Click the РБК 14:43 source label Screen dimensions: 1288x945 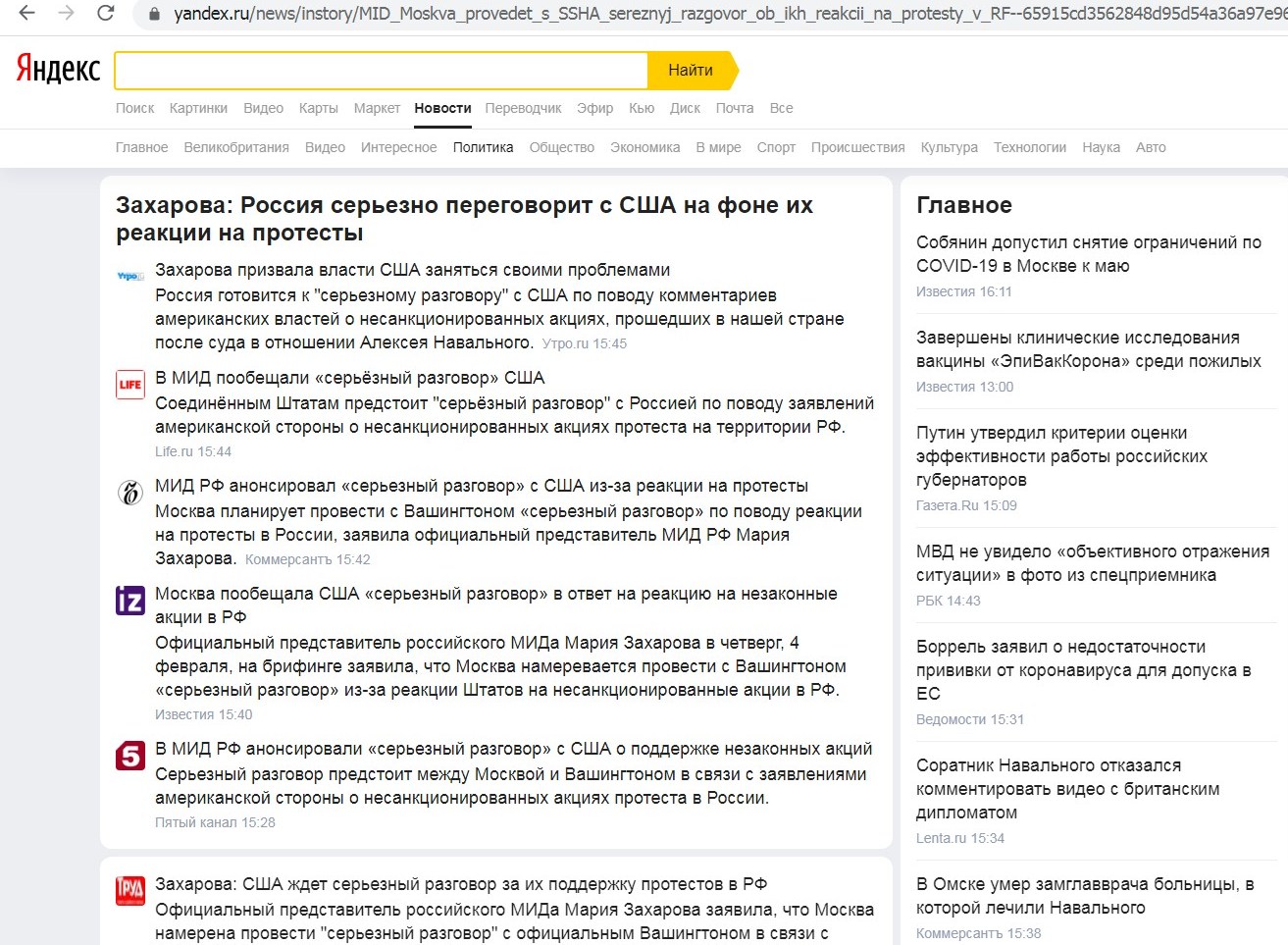[x=949, y=601]
